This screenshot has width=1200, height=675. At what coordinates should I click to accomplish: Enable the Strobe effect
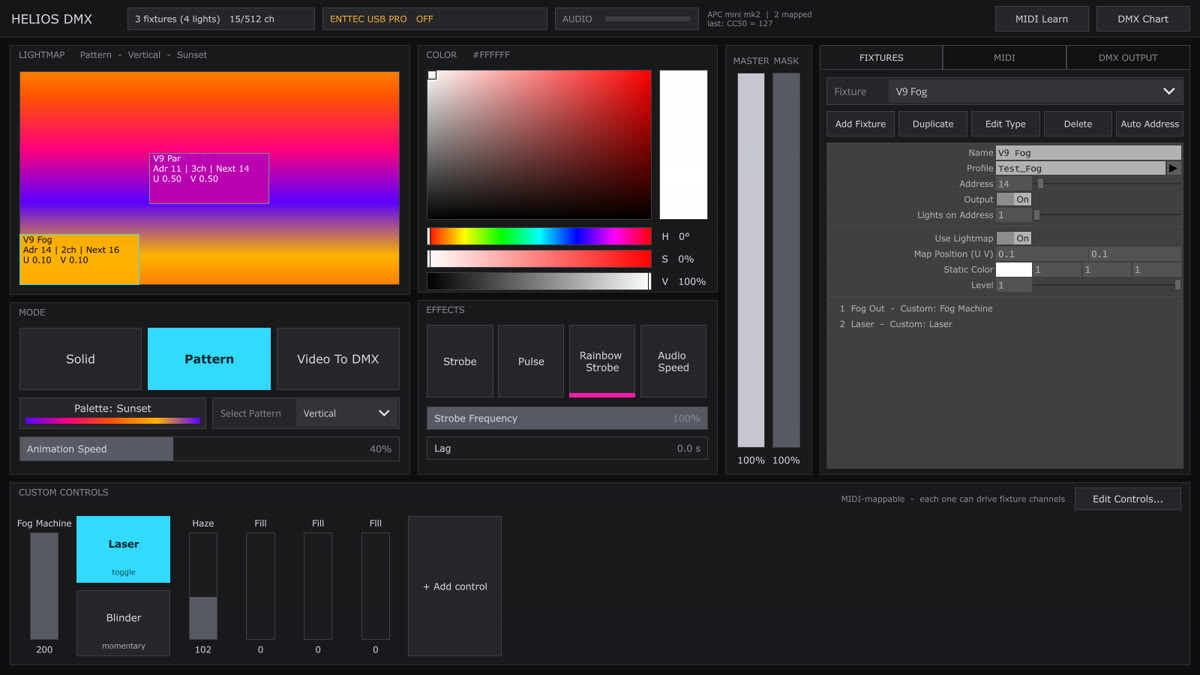click(x=460, y=361)
